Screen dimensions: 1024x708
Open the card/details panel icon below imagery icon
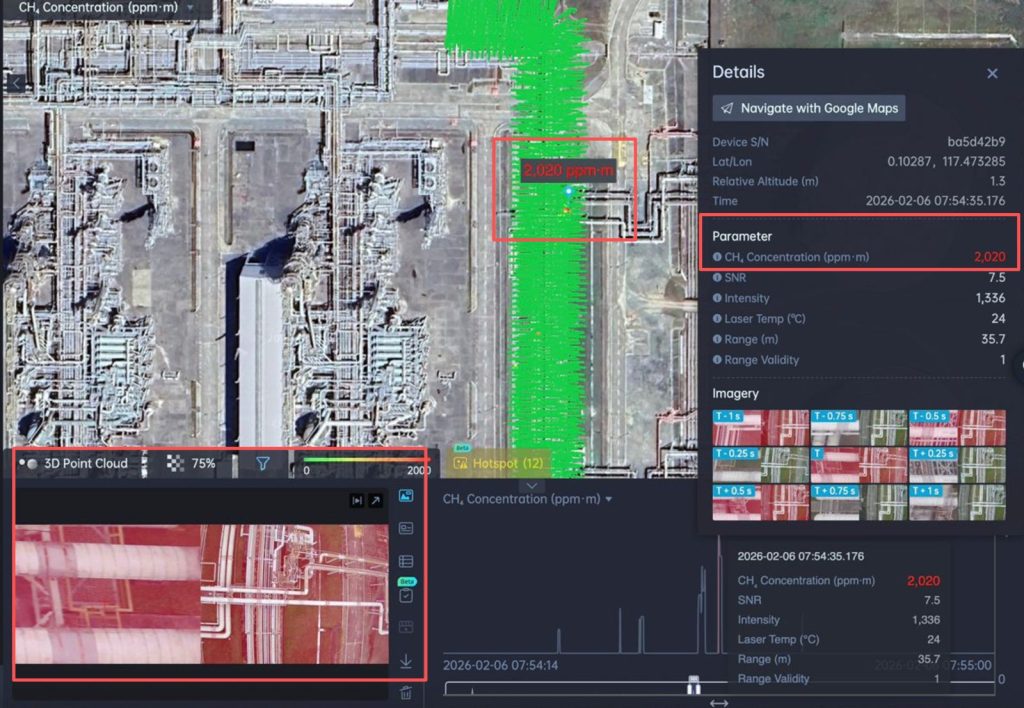click(x=405, y=528)
